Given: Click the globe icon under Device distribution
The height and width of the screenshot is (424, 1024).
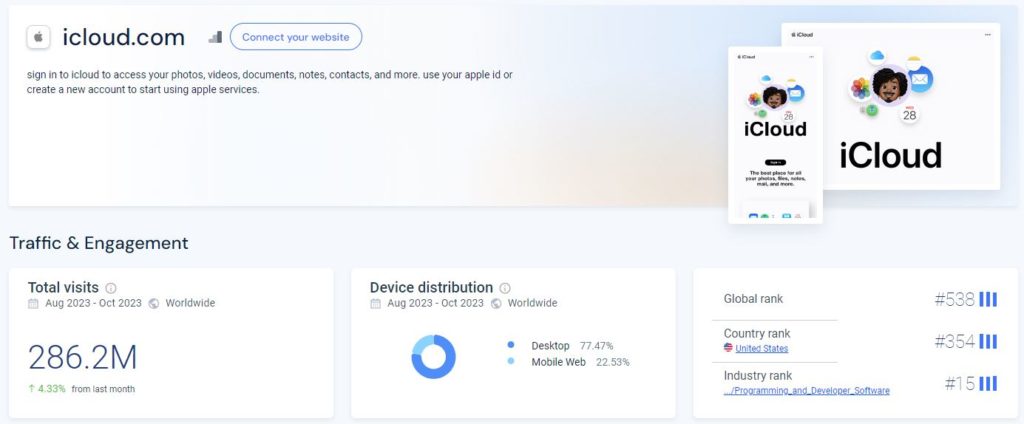Looking at the screenshot, I should click(x=496, y=304).
